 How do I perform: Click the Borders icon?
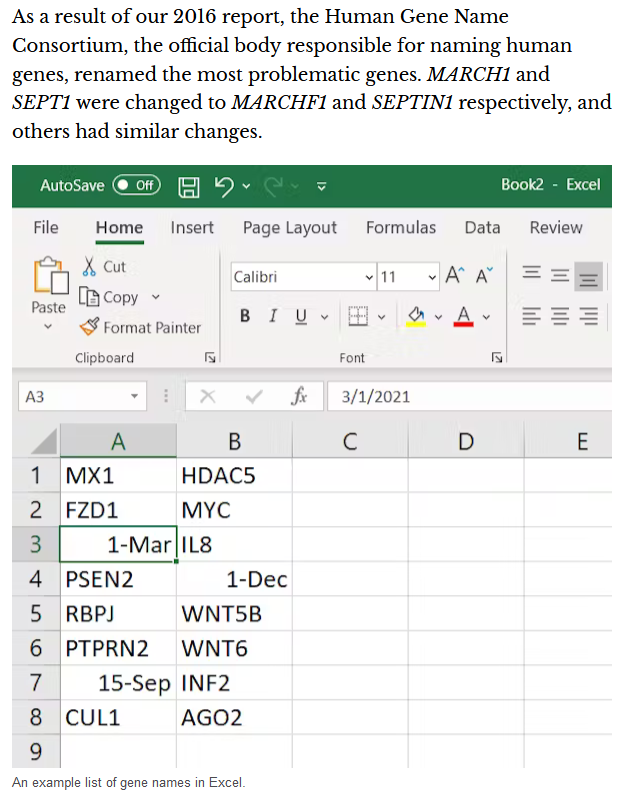358,316
